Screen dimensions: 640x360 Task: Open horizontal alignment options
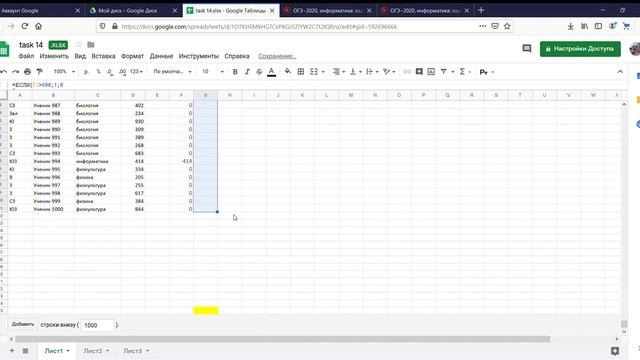point(338,72)
